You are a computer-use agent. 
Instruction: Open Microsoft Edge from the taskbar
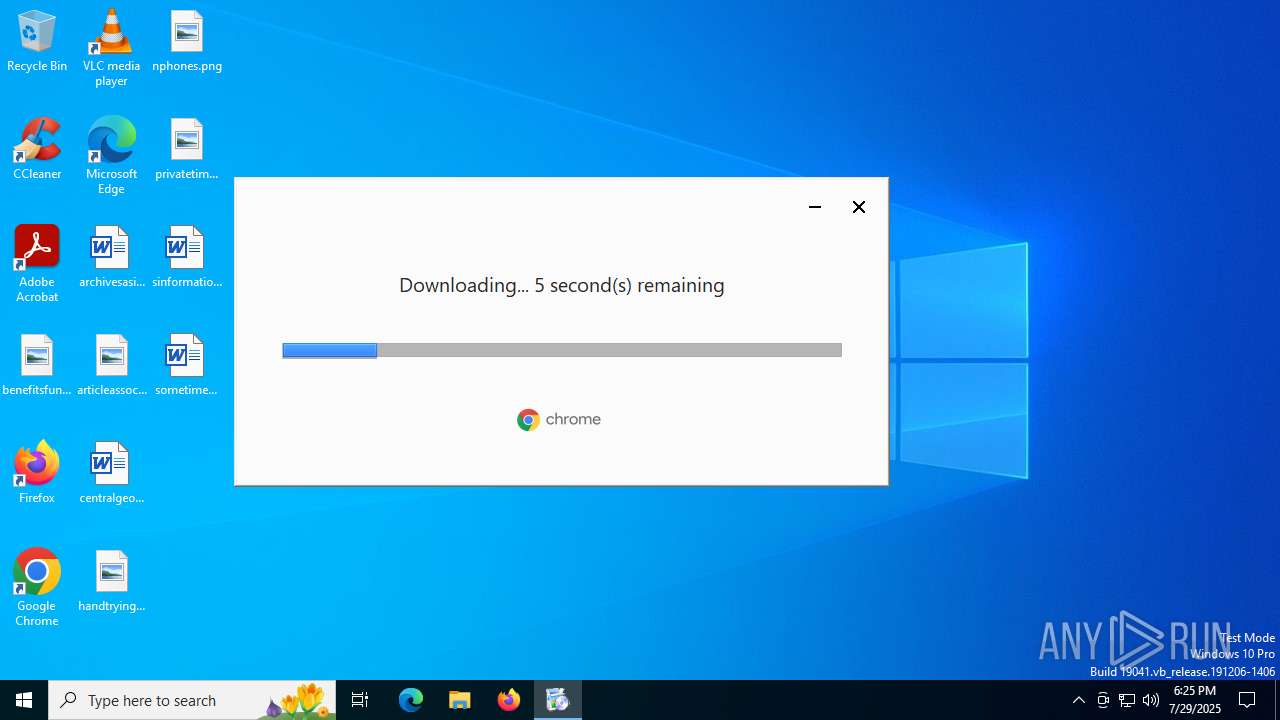coord(411,700)
